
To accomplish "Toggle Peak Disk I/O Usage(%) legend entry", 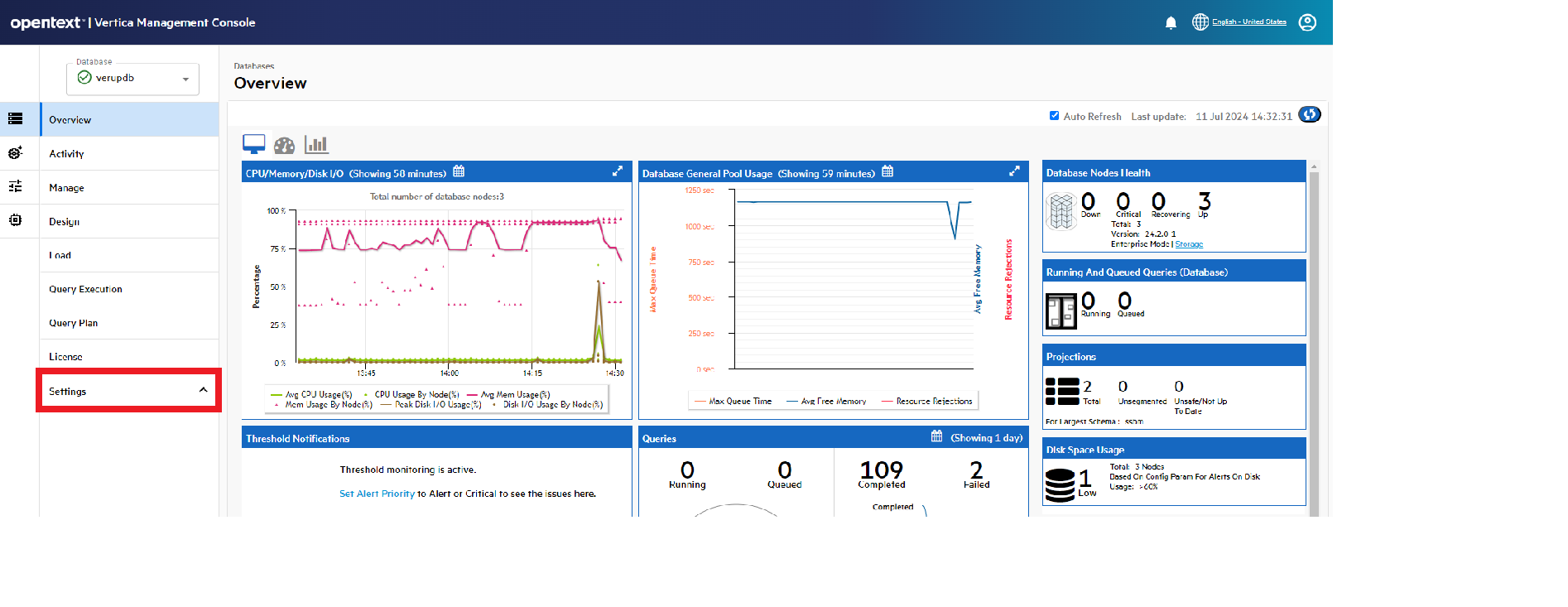I will coord(431,405).
